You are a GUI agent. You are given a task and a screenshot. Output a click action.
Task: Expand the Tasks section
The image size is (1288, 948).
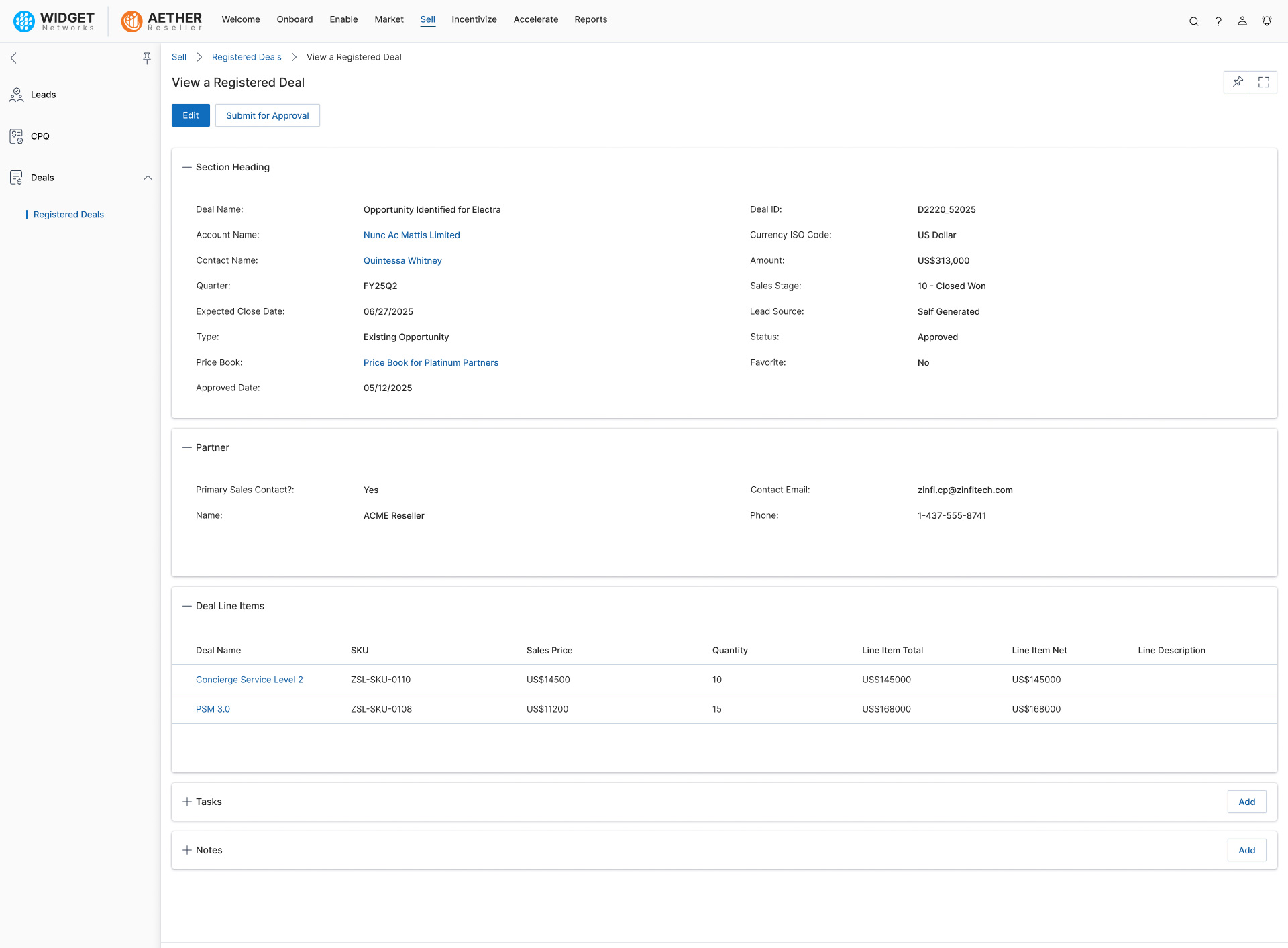click(x=187, y=802)
